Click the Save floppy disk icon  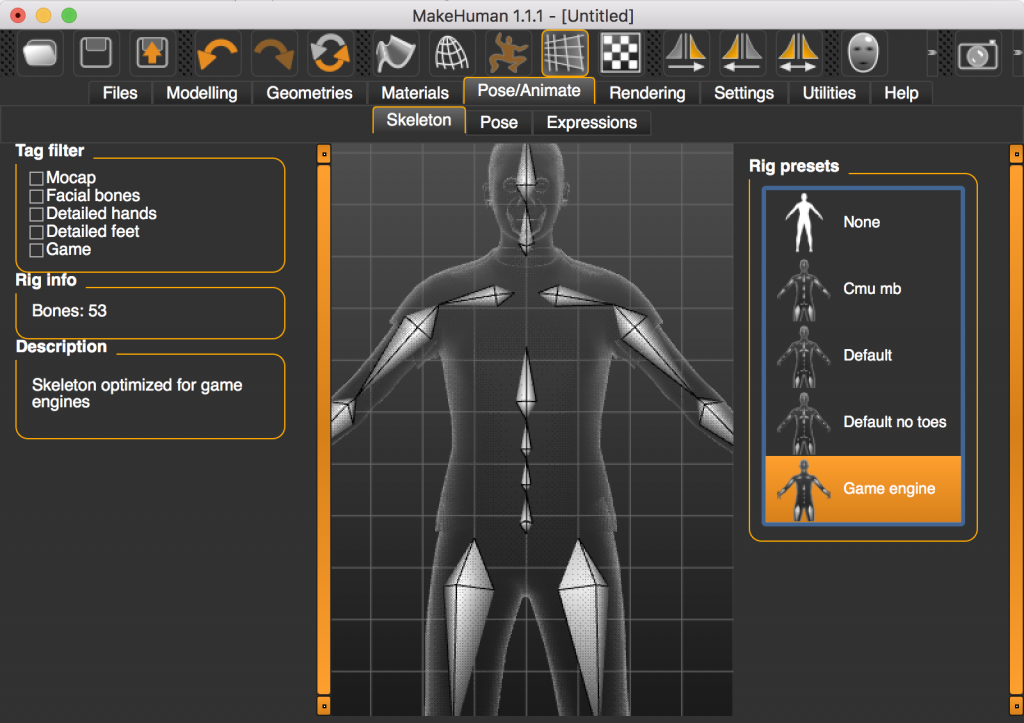click(96, 53)
